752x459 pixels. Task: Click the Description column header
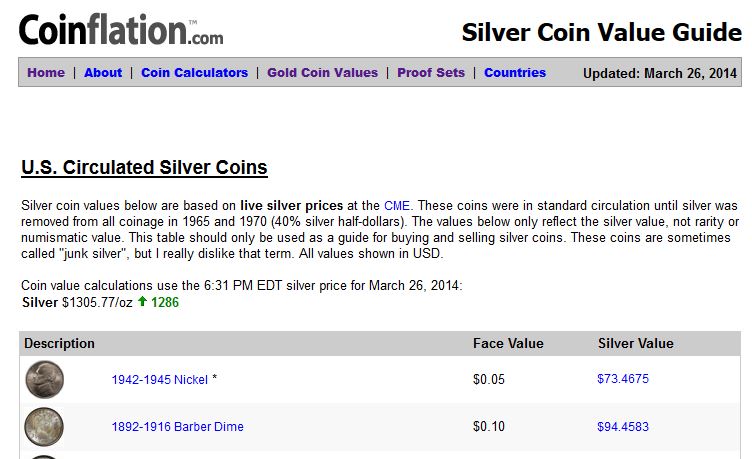click(59, 343)
